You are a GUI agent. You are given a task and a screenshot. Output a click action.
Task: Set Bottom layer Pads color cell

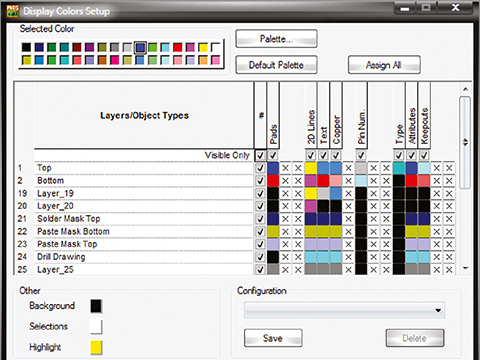pos(273,181)
